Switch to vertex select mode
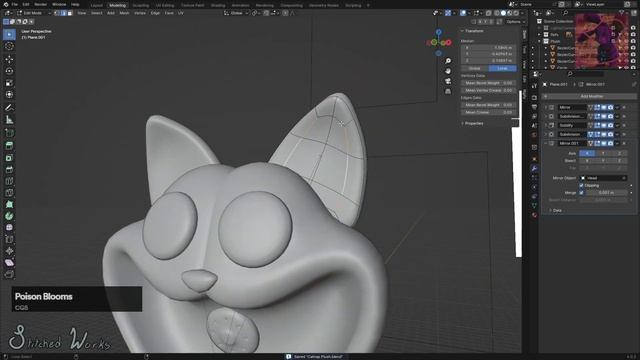The height and width of the screenshot is (360, 640). (57, 13)
